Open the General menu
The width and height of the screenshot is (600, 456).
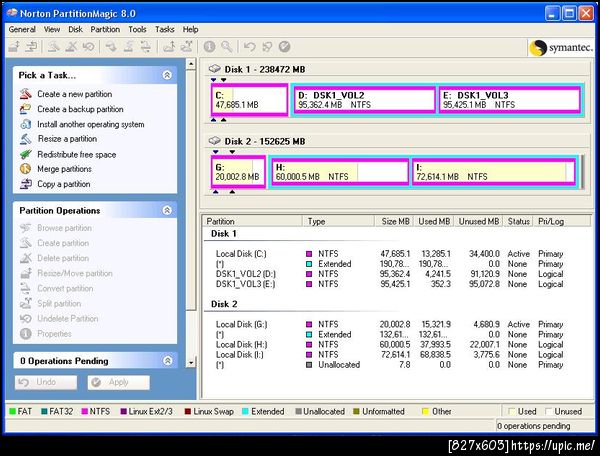22,29
